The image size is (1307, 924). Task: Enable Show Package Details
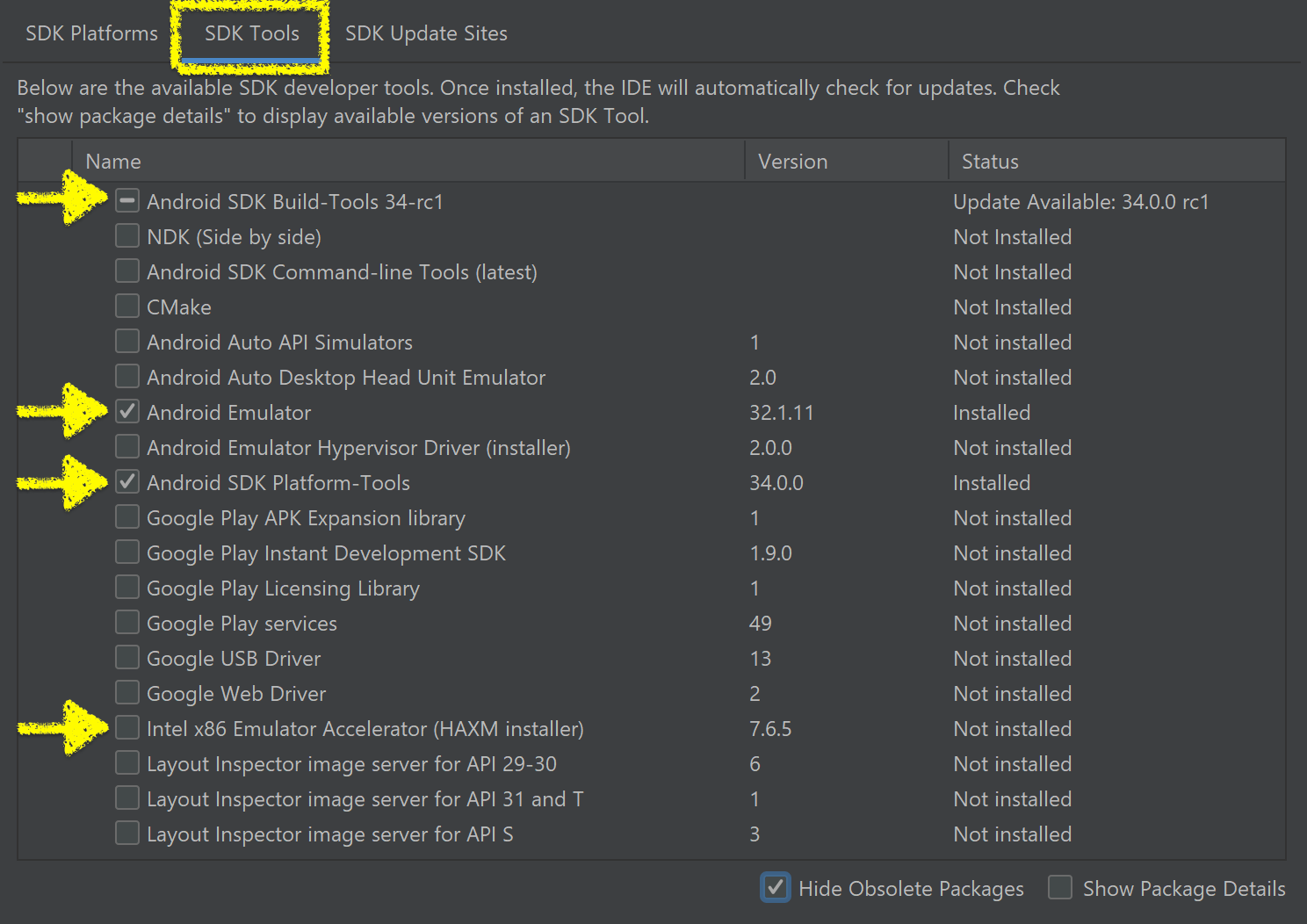click(x=1060, y=888)
